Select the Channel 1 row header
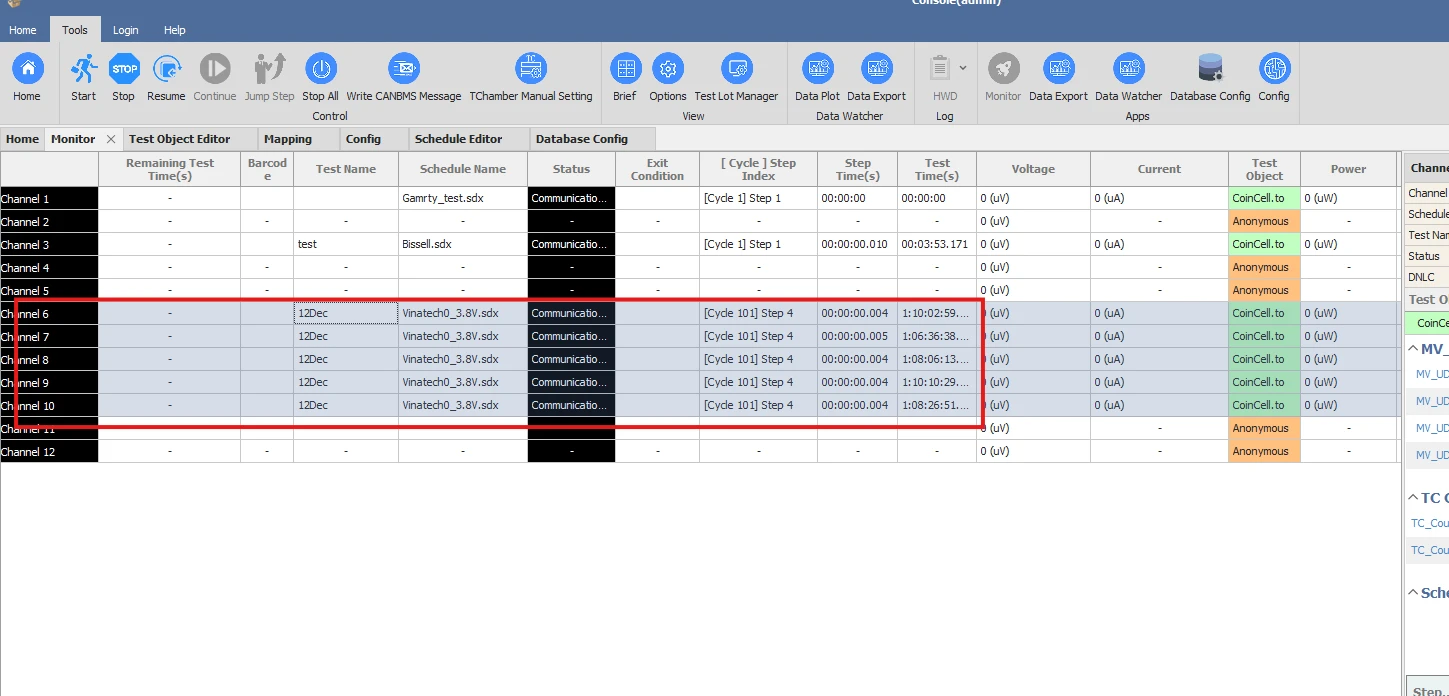Screen dimensions: 1449x696 49,198
